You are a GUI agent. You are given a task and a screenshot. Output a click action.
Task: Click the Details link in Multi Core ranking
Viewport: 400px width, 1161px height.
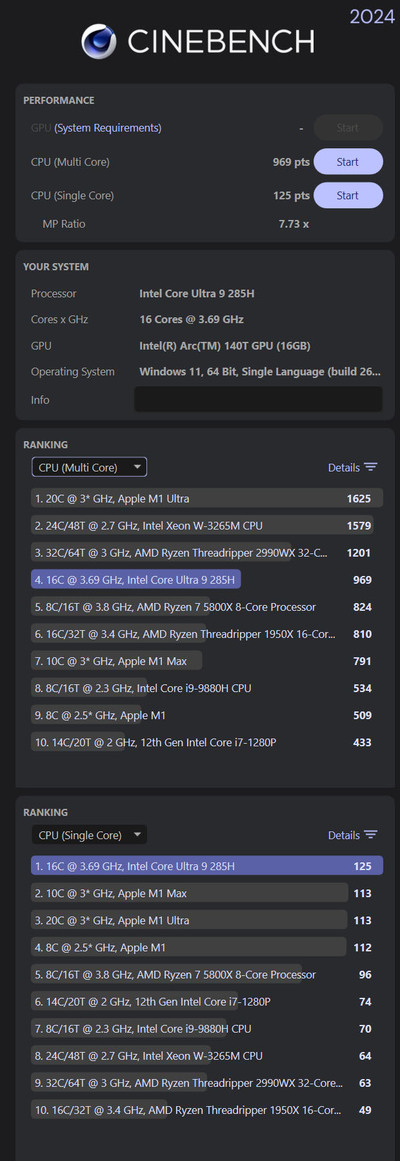coord(344,467)
